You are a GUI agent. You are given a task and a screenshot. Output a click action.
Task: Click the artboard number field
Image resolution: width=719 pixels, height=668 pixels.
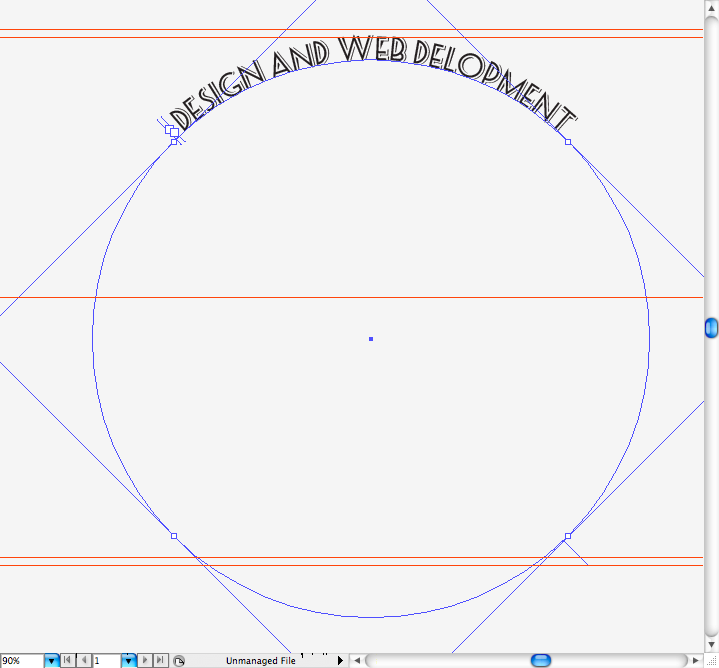click(x=107, y=661)
